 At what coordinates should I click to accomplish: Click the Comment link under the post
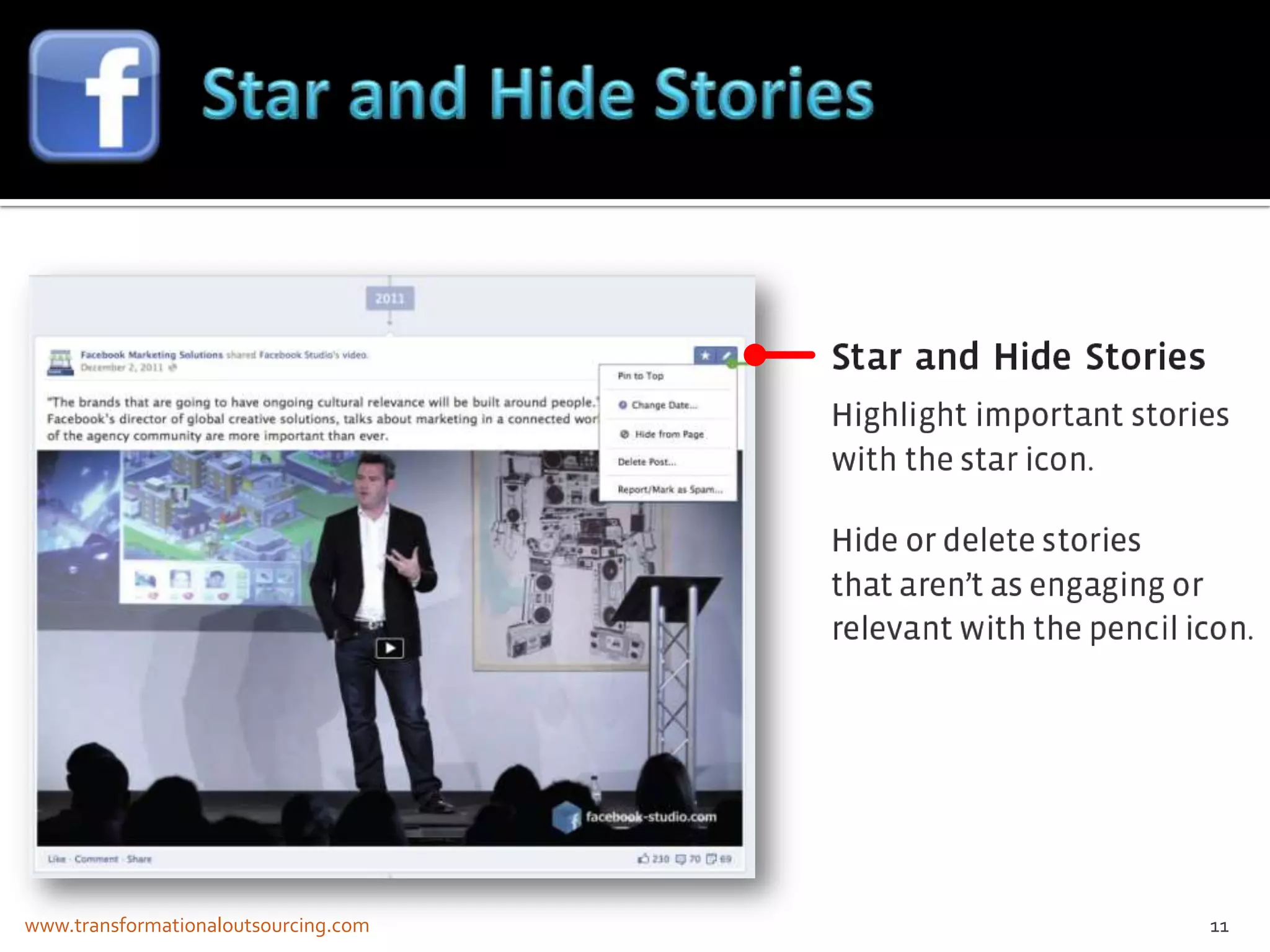click(96, 859)
